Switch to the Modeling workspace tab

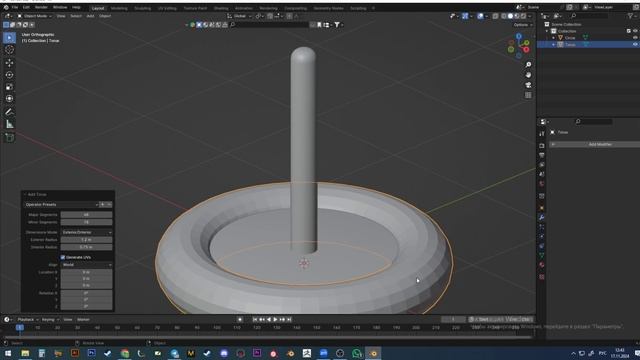[119, 8]
